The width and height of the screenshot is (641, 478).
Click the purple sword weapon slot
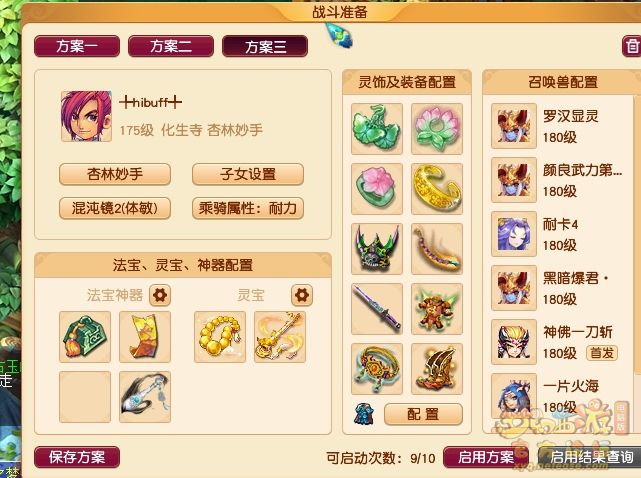tap(377, 309)
